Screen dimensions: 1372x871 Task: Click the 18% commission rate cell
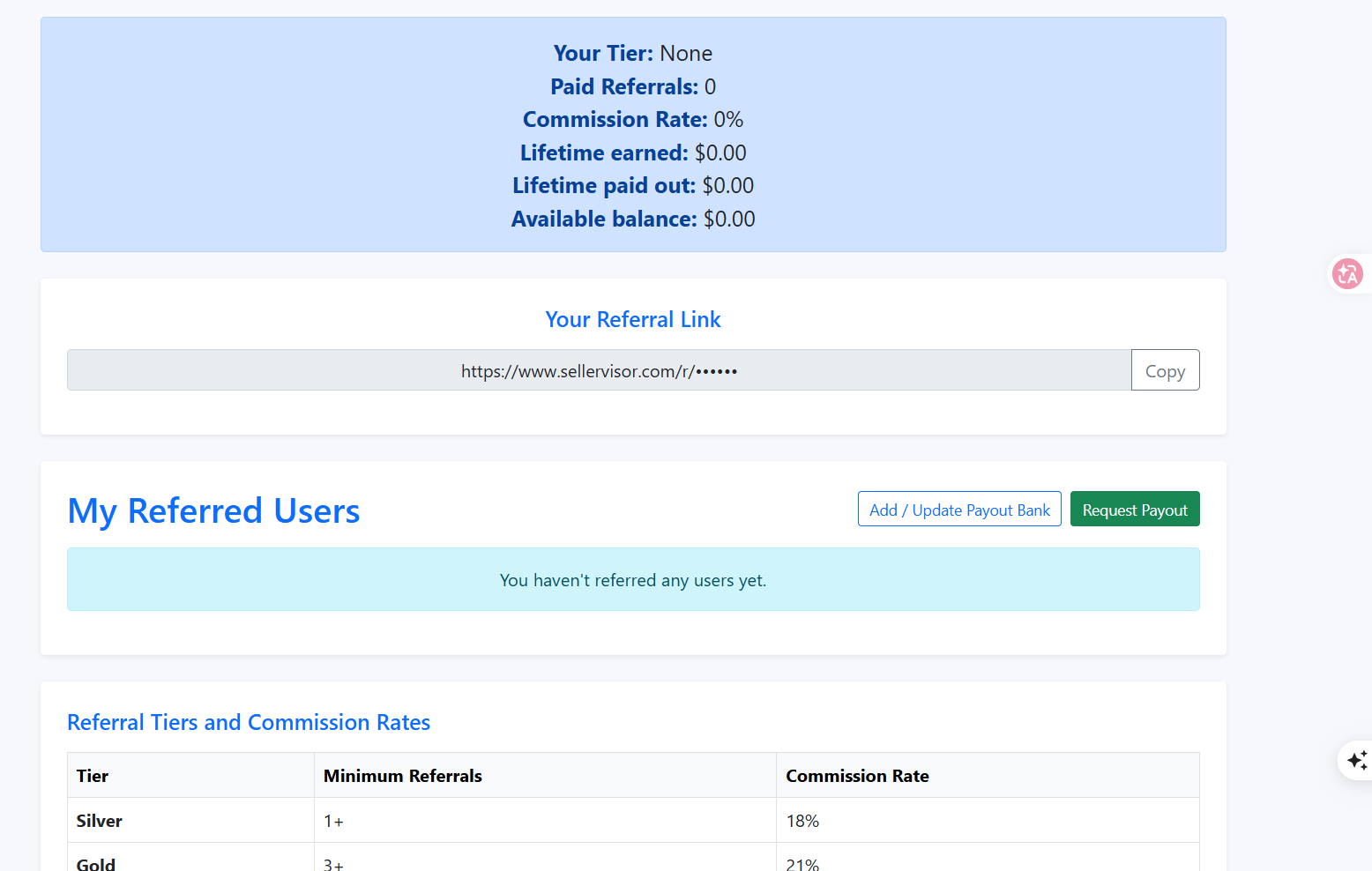click(x=988, y=821)
